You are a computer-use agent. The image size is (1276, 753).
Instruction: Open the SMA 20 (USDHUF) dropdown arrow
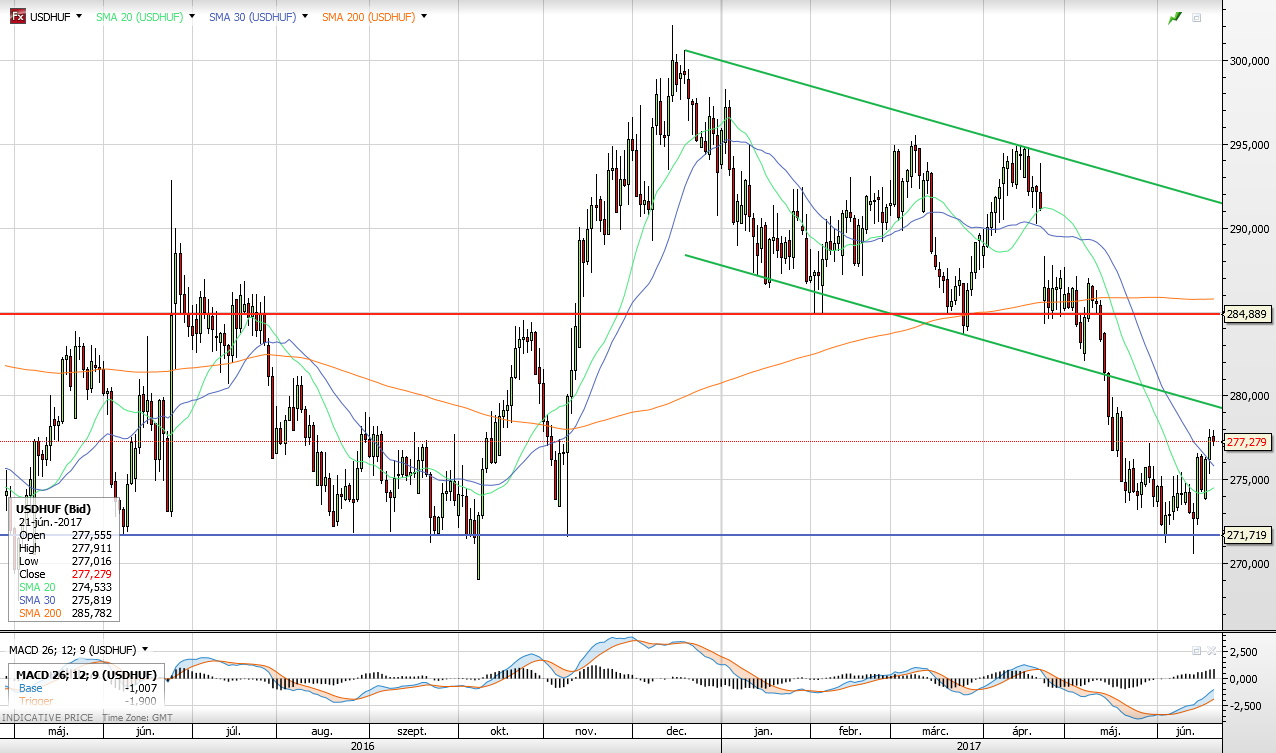click(191, 17)
